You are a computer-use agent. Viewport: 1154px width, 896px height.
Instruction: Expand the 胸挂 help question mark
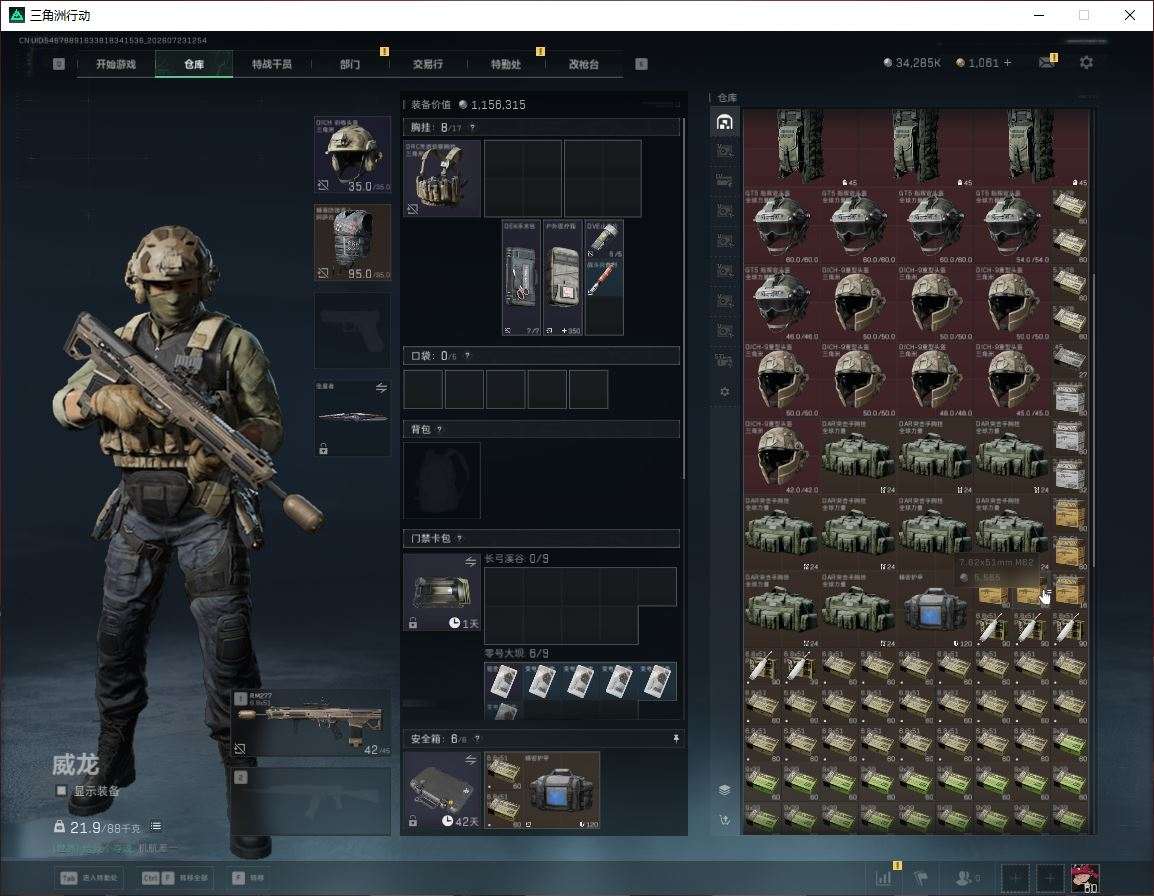472,127
